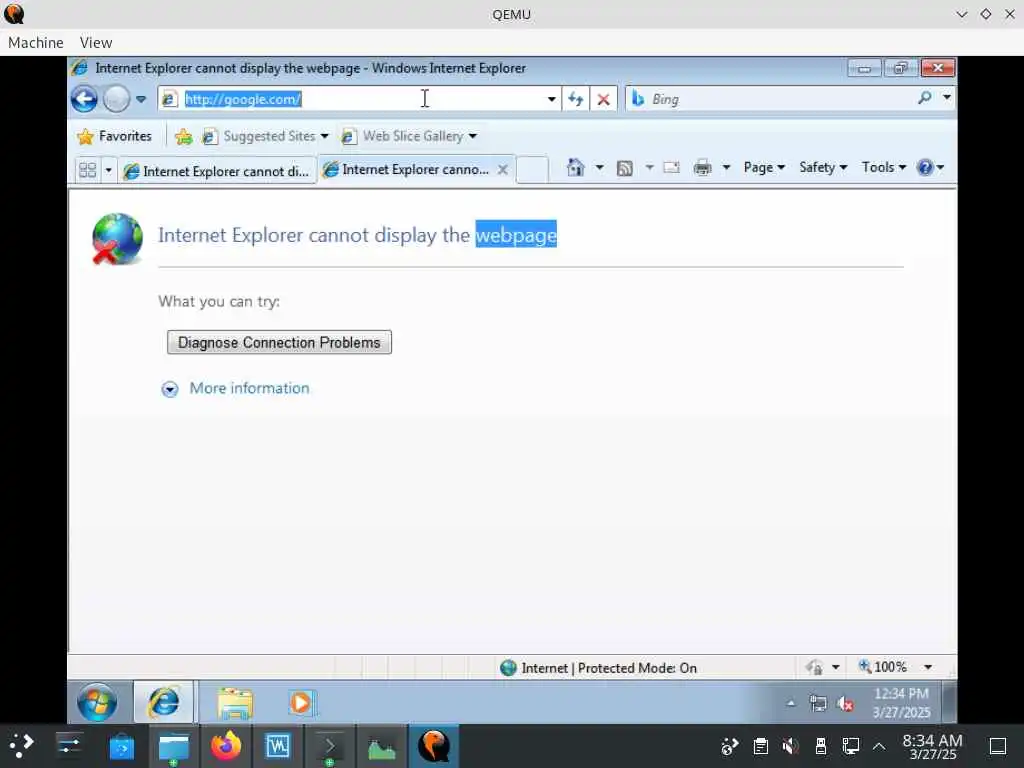Open zoom level dropdown arrow
Screen dimensions: 1024x768
[928, 667]
